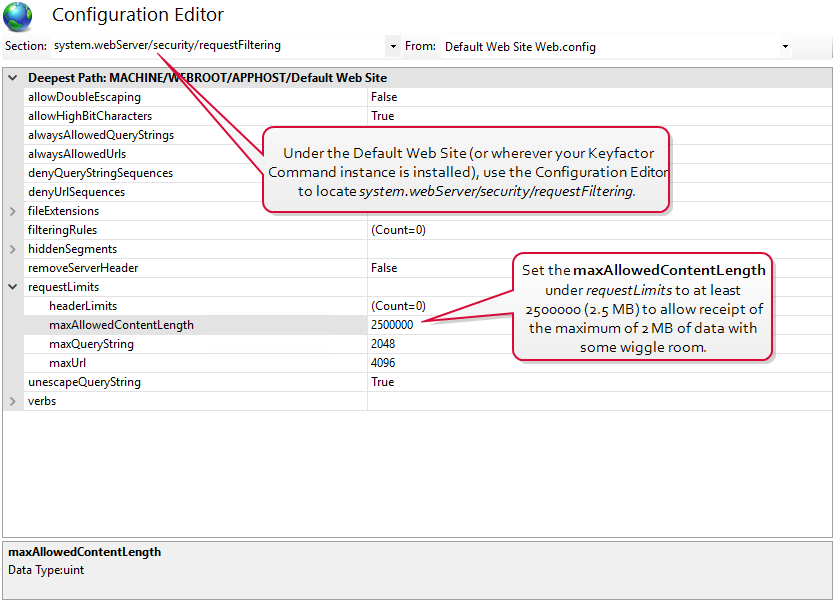The image size is (833, 601).
Task: Select the maxAllowedContentLength property
Action: pyautogui.click(x=121, y=325)
